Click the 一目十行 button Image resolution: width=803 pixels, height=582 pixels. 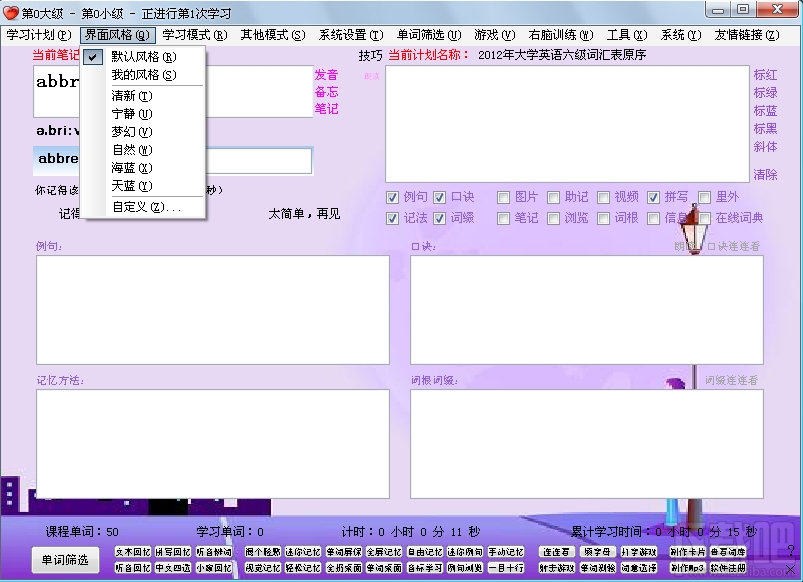coord(506,568)
